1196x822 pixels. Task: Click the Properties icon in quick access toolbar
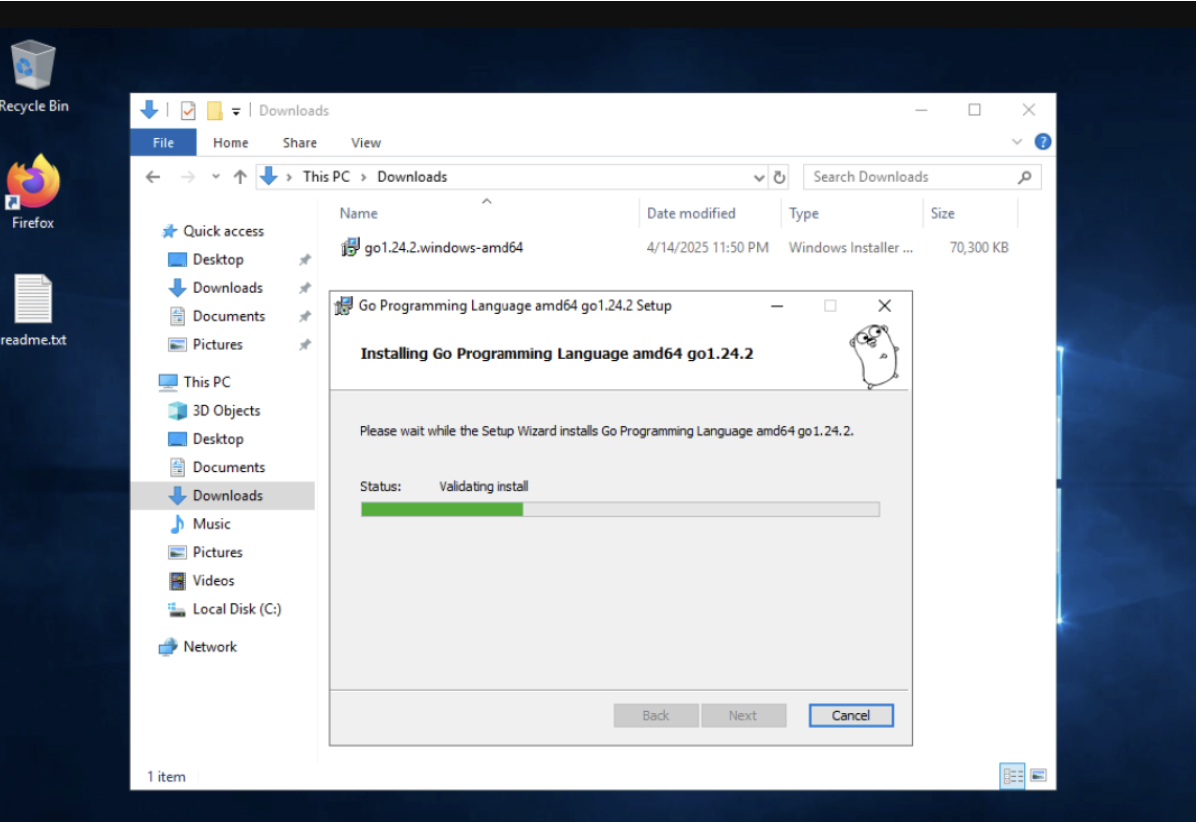click(x=188, y=111)
